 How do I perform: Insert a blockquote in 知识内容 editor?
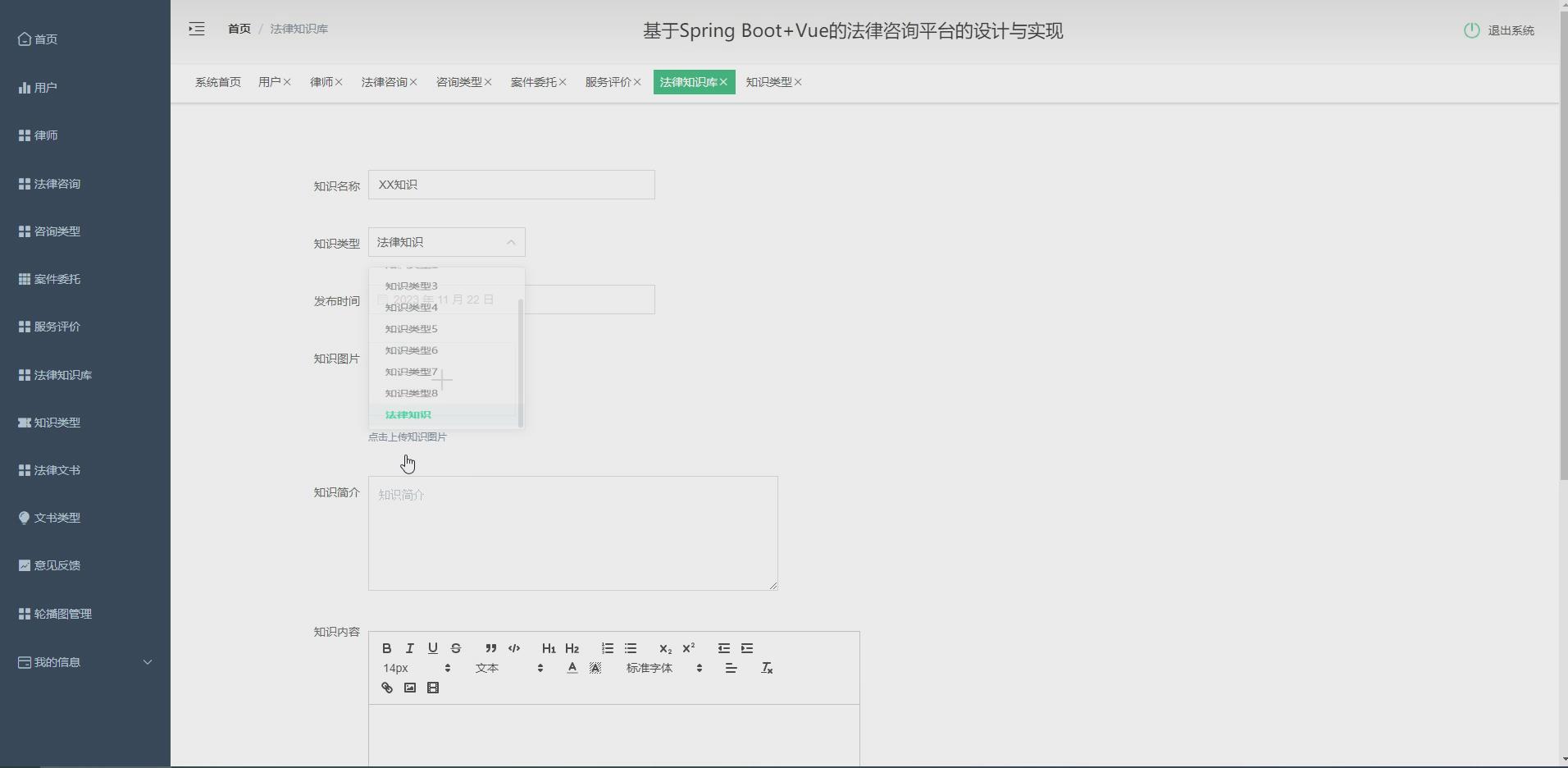[x=490, y=648]
